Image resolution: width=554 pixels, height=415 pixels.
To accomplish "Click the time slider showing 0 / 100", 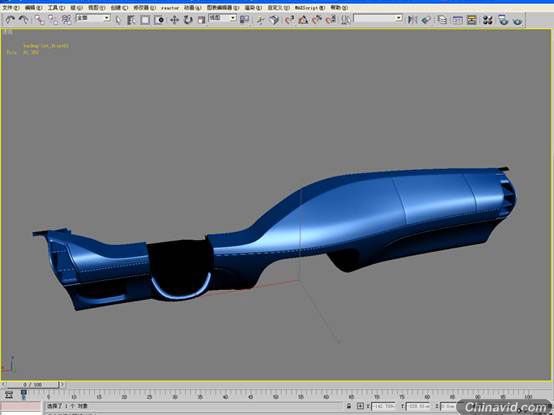I will [33, 384].
